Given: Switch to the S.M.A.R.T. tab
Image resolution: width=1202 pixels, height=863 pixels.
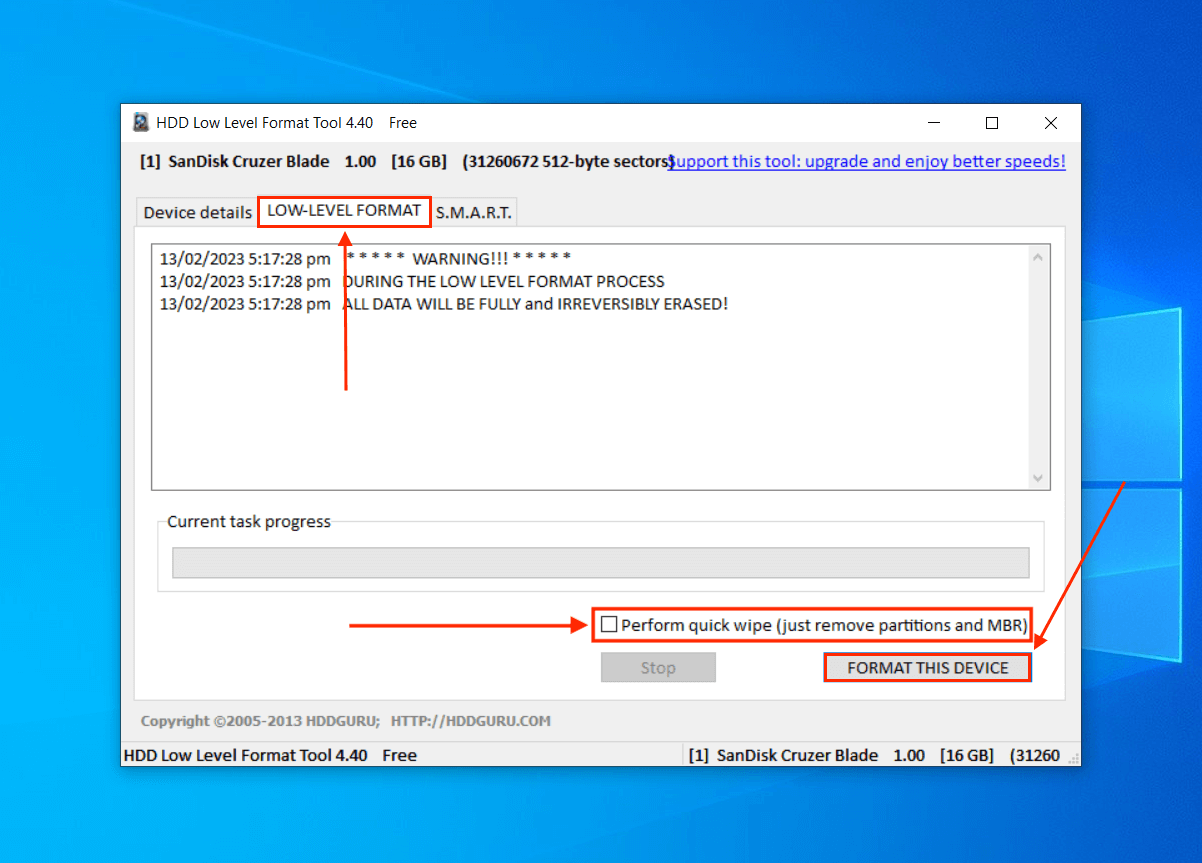Looking at the screenshot, I should [474, 212].
